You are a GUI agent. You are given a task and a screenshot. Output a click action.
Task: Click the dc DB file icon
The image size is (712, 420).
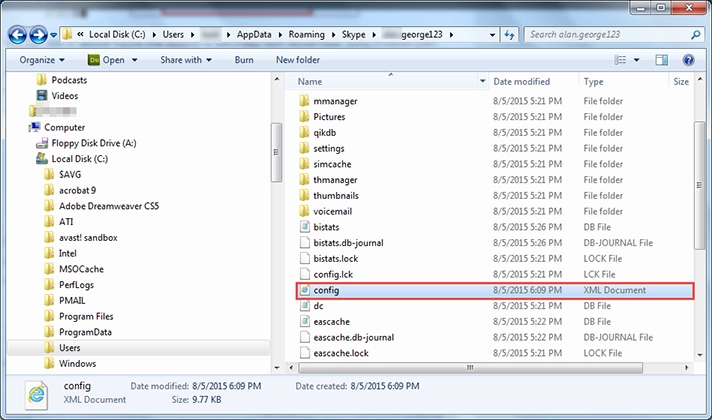click(x=304, y=306)
